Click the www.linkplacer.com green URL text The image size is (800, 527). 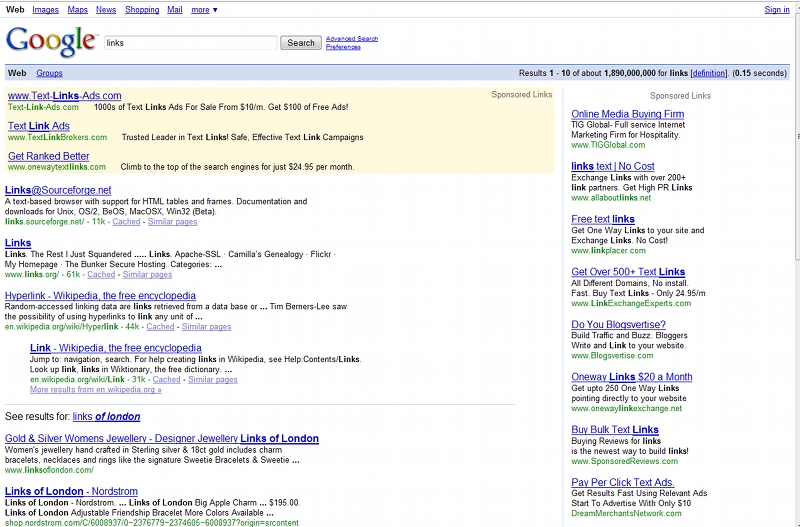pos(609,250)
